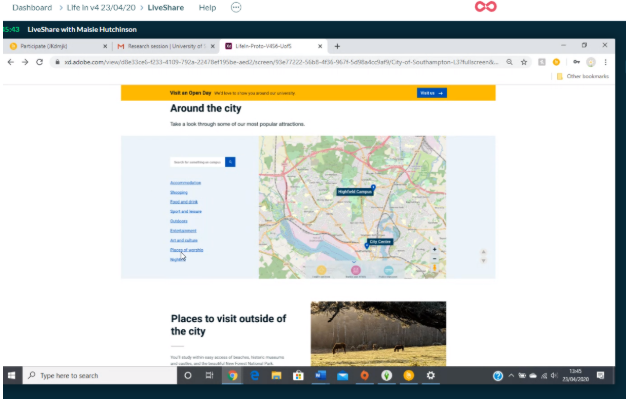Open the Accommodation link

185,183
